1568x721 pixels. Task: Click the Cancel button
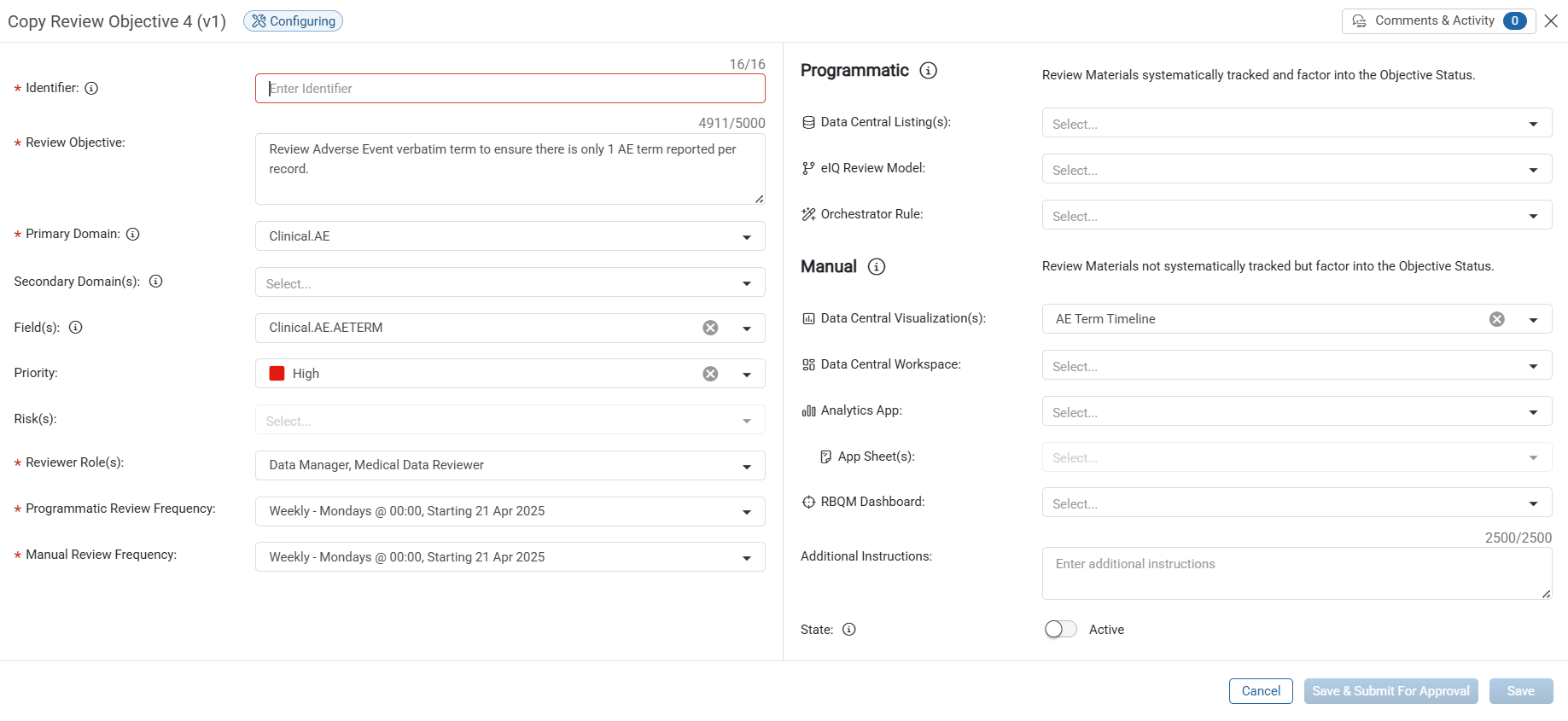tap(1261, 691)
